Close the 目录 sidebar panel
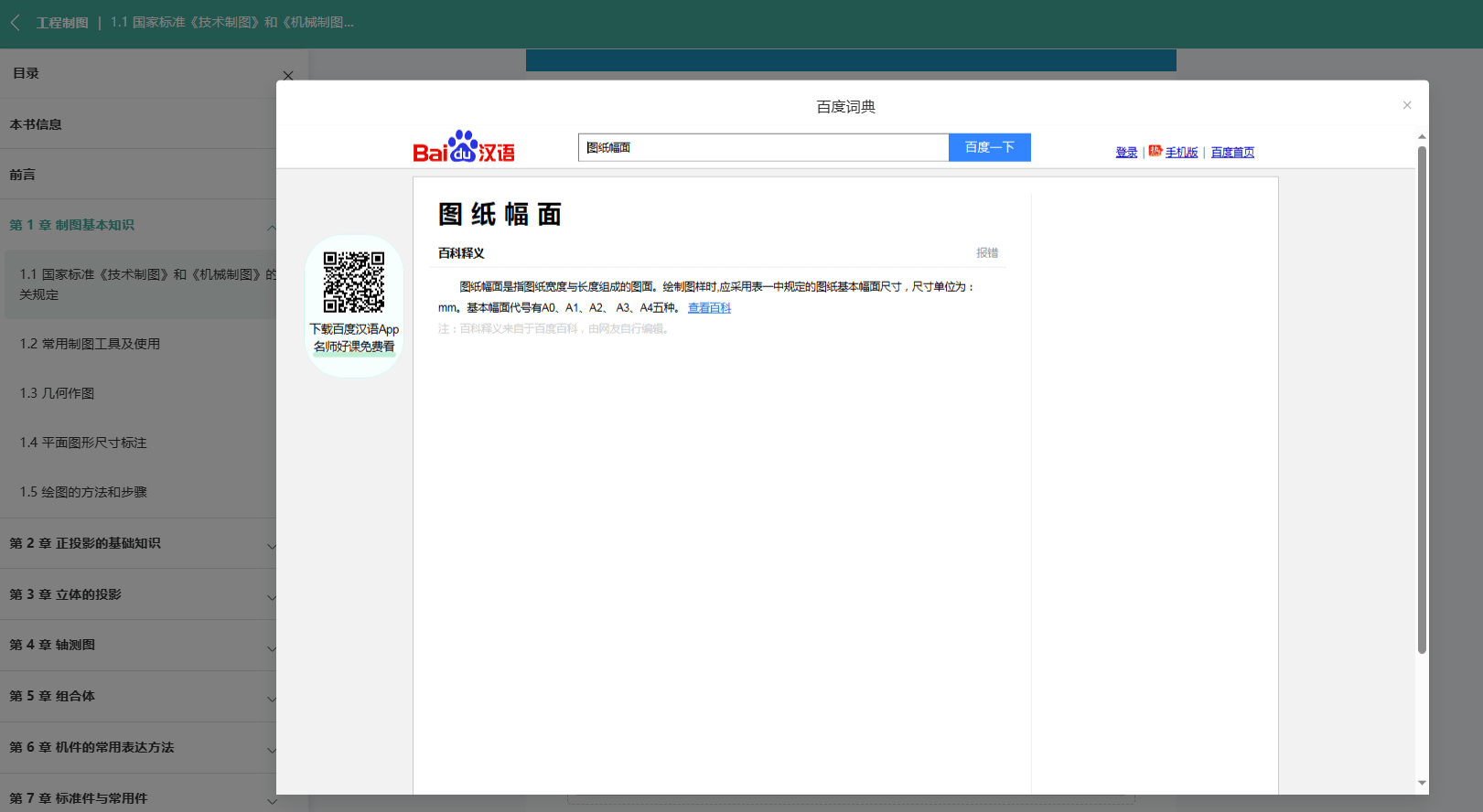This screenshot has width=1483, height=812. (x=288, y=75)
